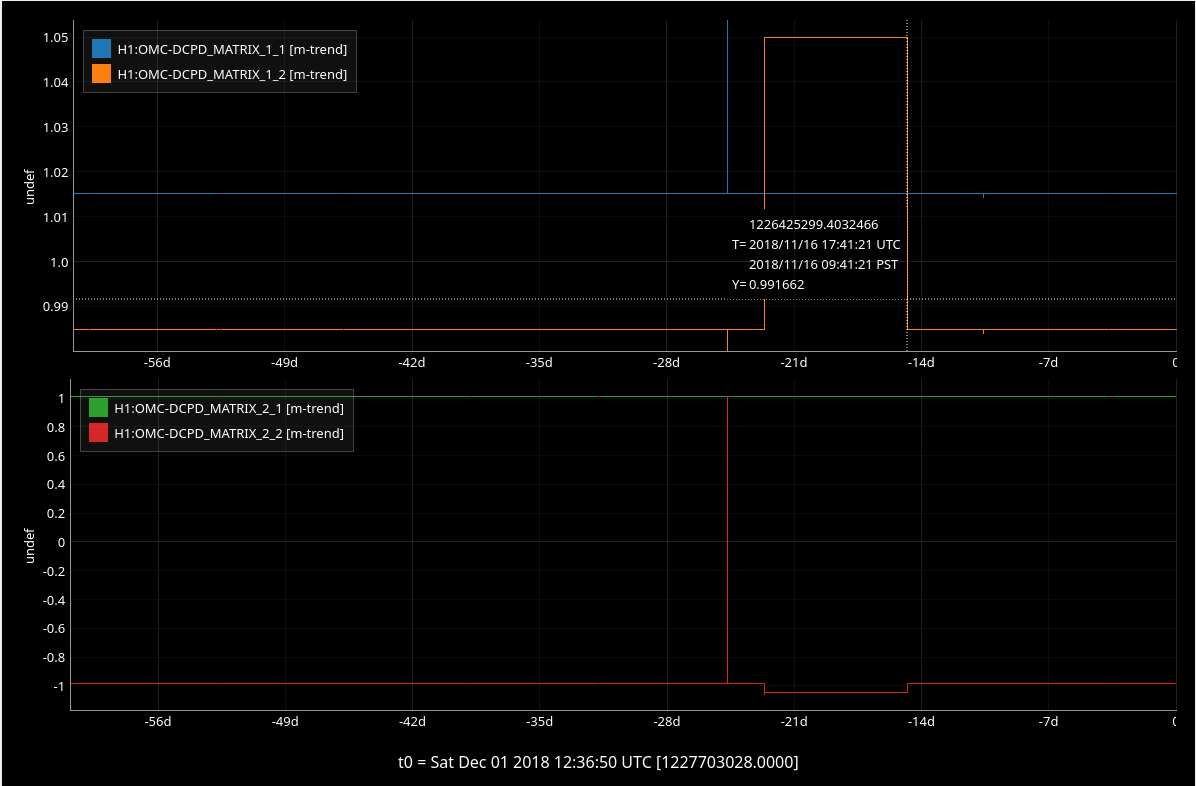
Task: Click the -0.2 y-axis tick in bottom plot
Action: tap(54, 572)
